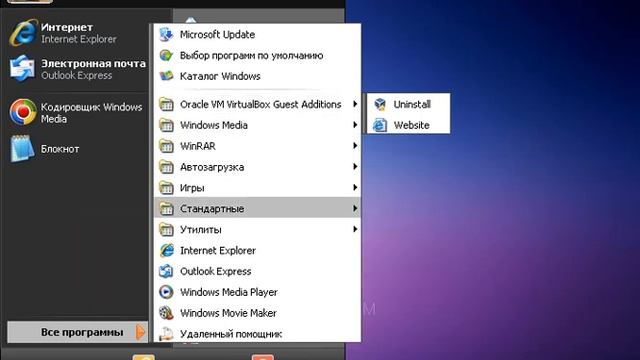Screen dimensions: 640x360
Task: Click Oracle VM VirtualBox Guest Additions label
Action: click(x=260, y=104)
